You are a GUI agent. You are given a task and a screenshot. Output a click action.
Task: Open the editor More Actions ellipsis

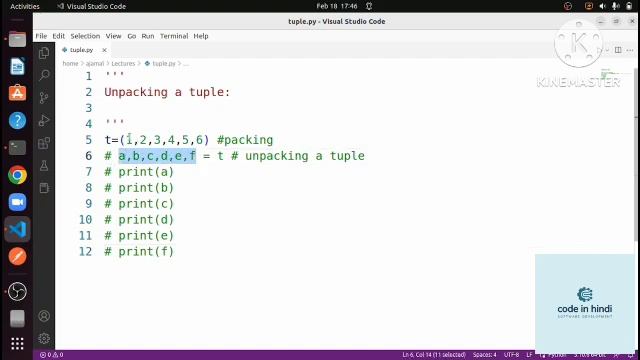click(x=630, y=50)
